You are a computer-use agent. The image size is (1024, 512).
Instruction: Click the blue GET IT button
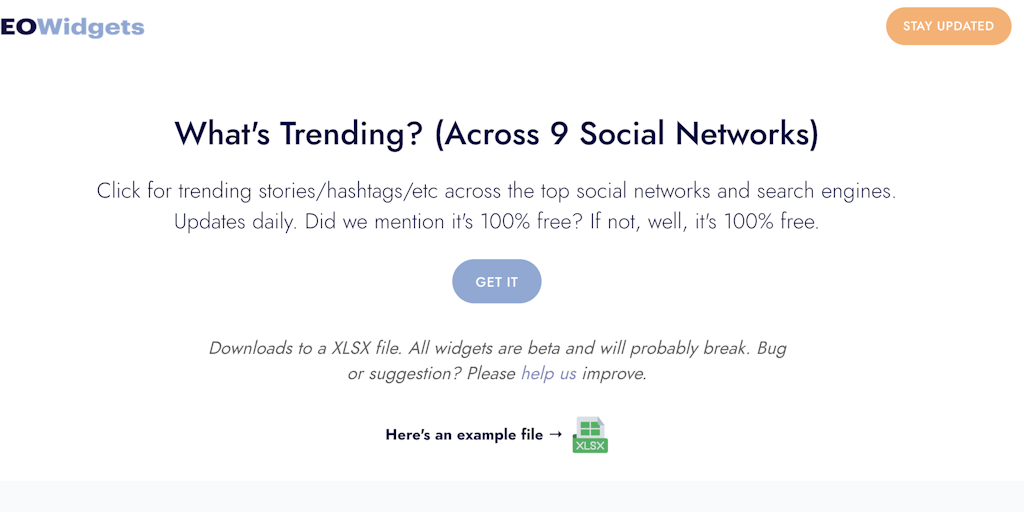click(496, 282)
